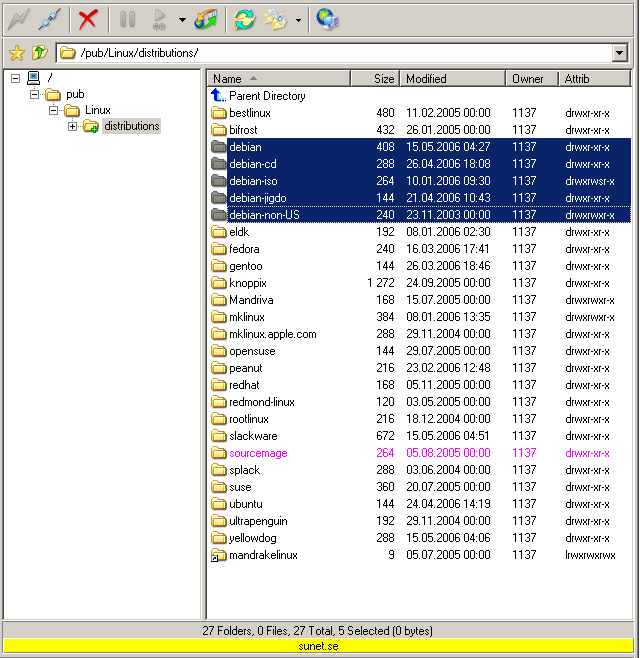Select the root node in the tree
Viewport: 640px width, 658px height.
coord(49,78)
